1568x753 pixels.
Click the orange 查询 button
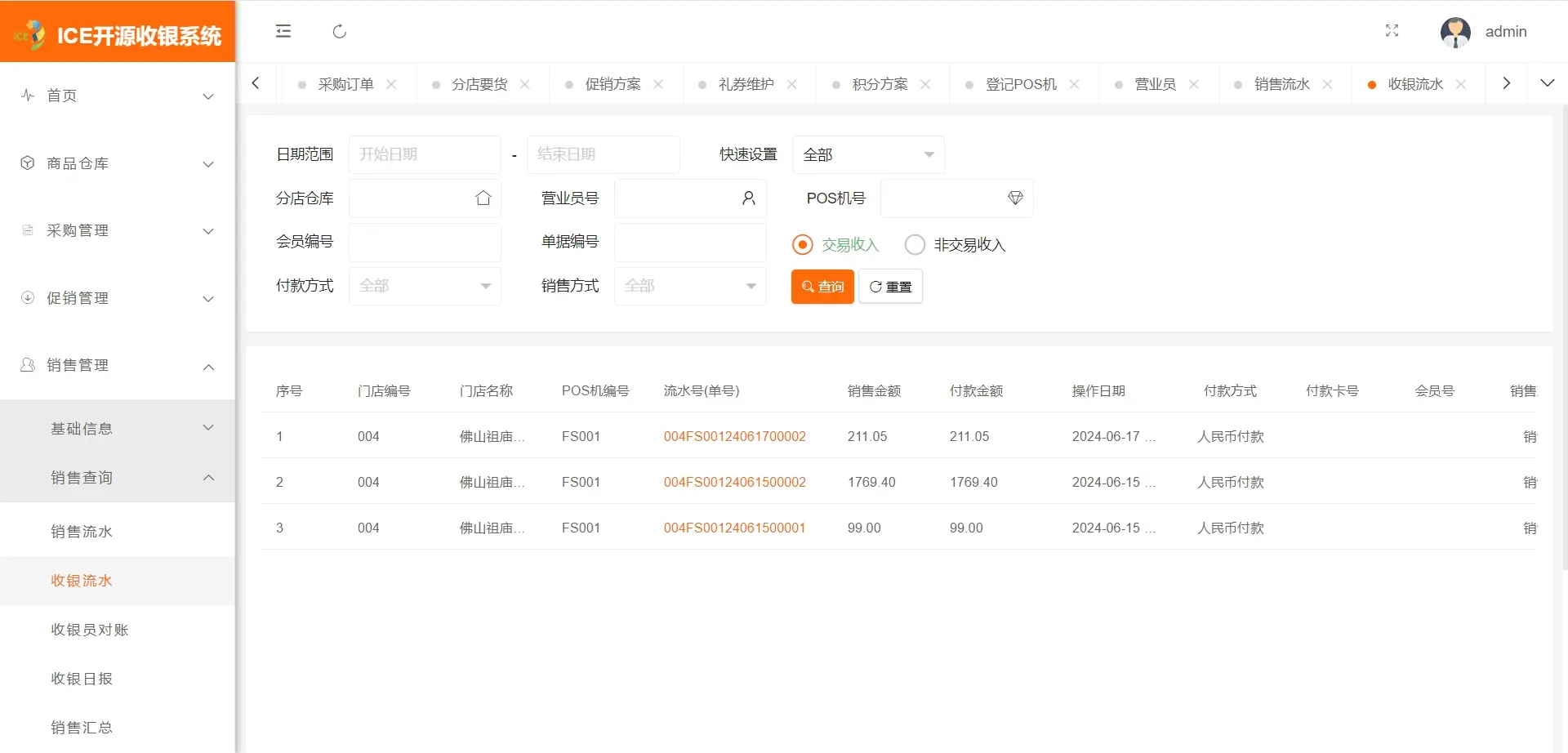[822, 287]
